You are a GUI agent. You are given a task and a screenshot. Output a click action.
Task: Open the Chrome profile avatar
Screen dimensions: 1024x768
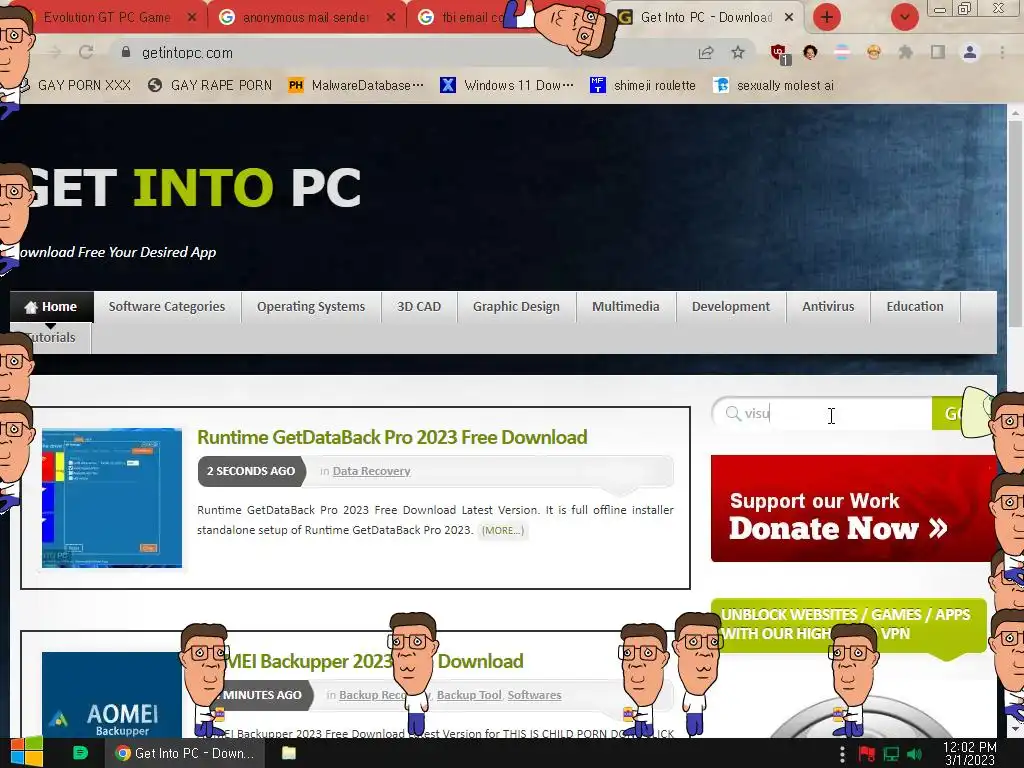click(x=970, y=52)
